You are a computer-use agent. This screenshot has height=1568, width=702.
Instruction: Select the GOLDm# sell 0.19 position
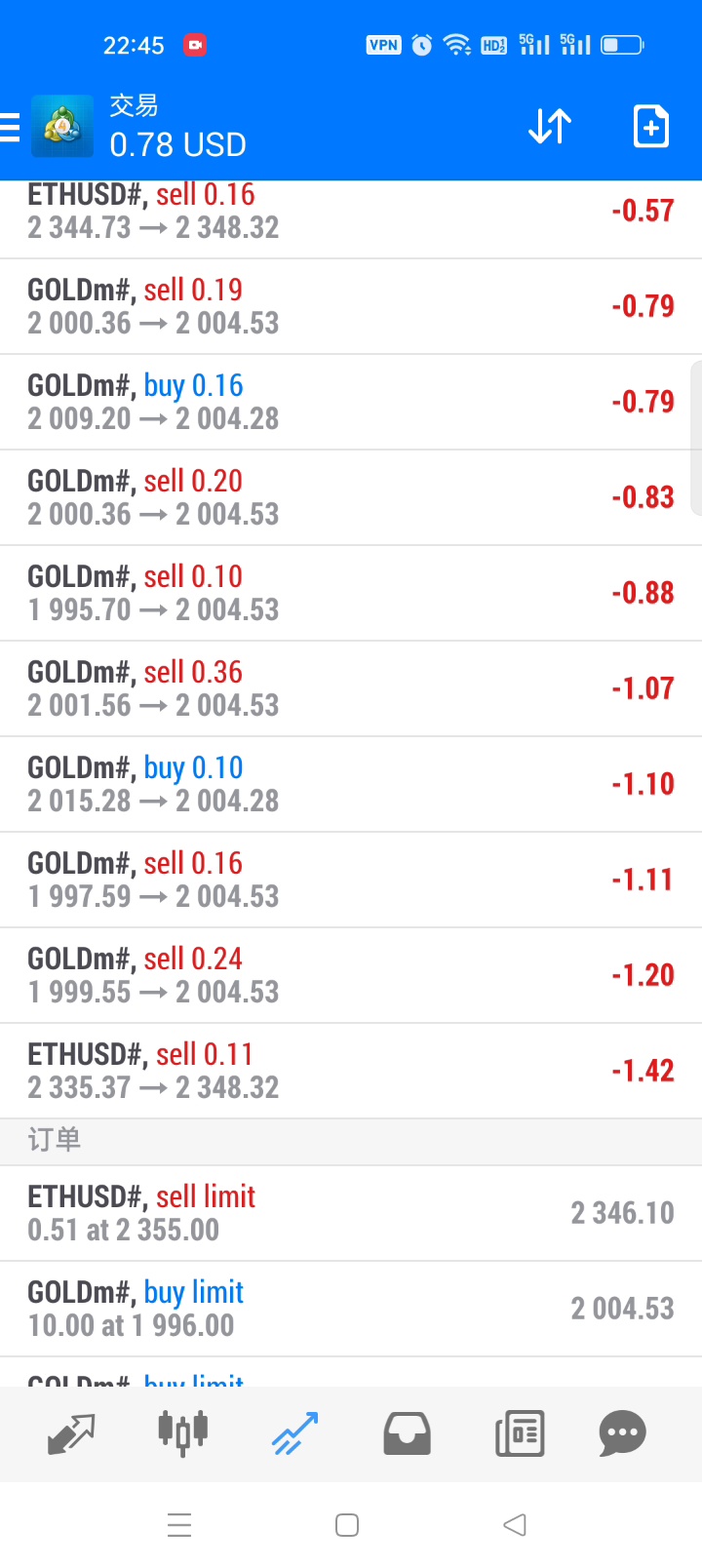tap(351, 306)
